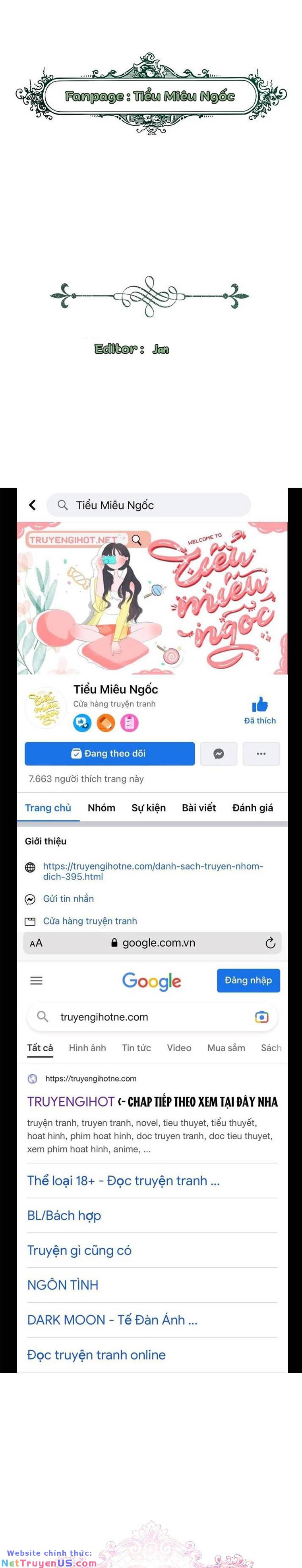This screenshot has height=1568, width=302.
Task: Switch to the Nhóm tab
Action: coord(101,808)
